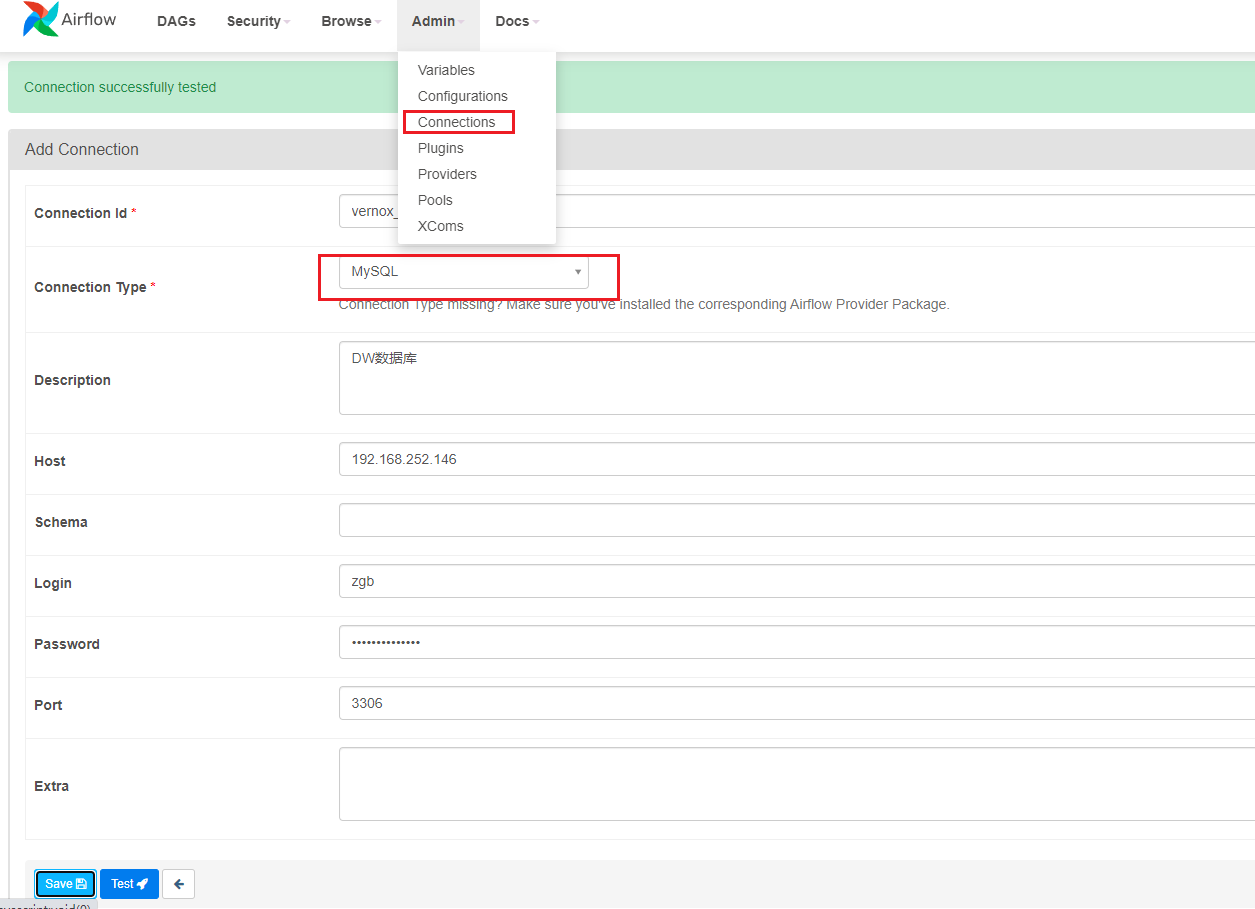Expand the Security menu

258,21
